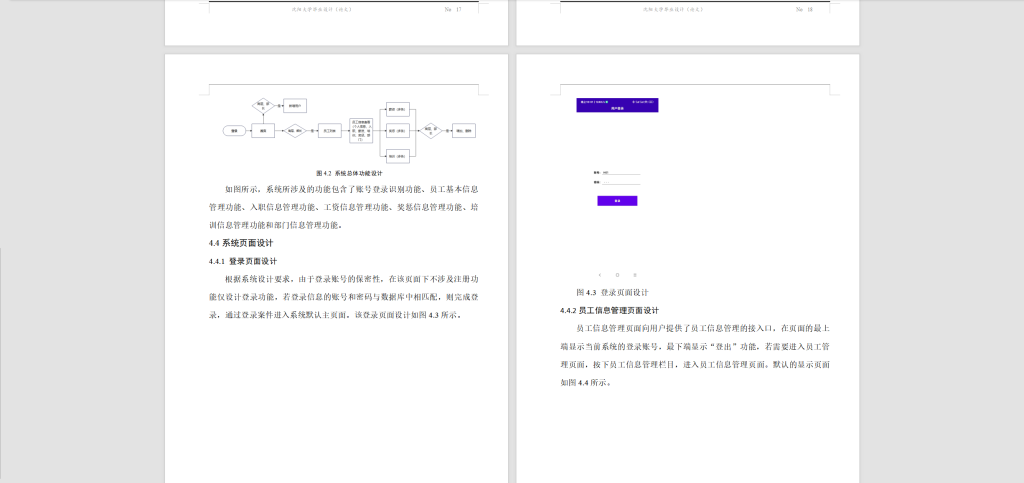Viewport: 1024px width, 483px height.
Task: Click page number "No 18" in the header
Action: coord(804,9)
